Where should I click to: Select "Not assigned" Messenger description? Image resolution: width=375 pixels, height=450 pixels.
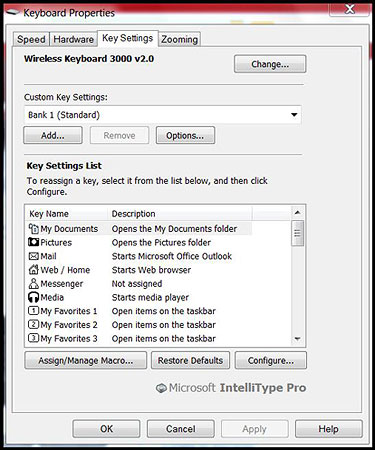137,284
